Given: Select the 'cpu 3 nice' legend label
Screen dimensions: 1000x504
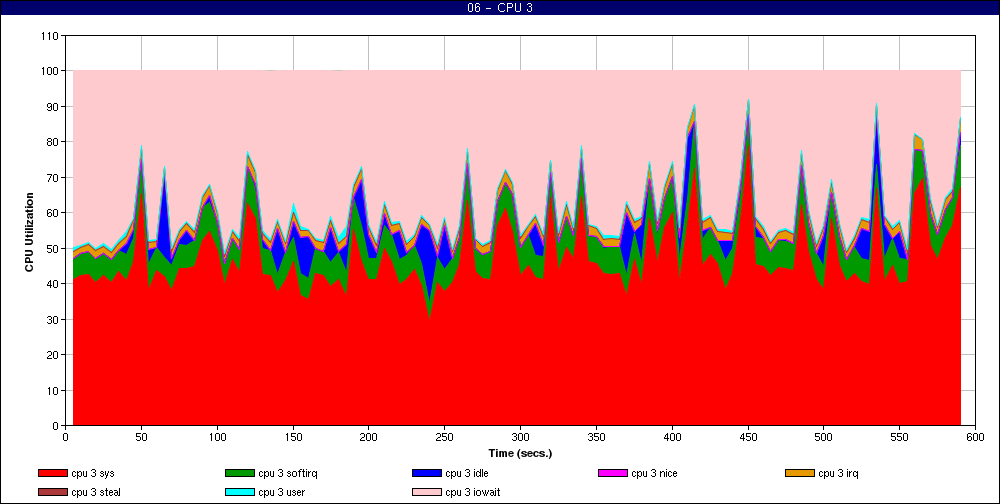Looking at the screenshot, I should [x=654, y=474].
